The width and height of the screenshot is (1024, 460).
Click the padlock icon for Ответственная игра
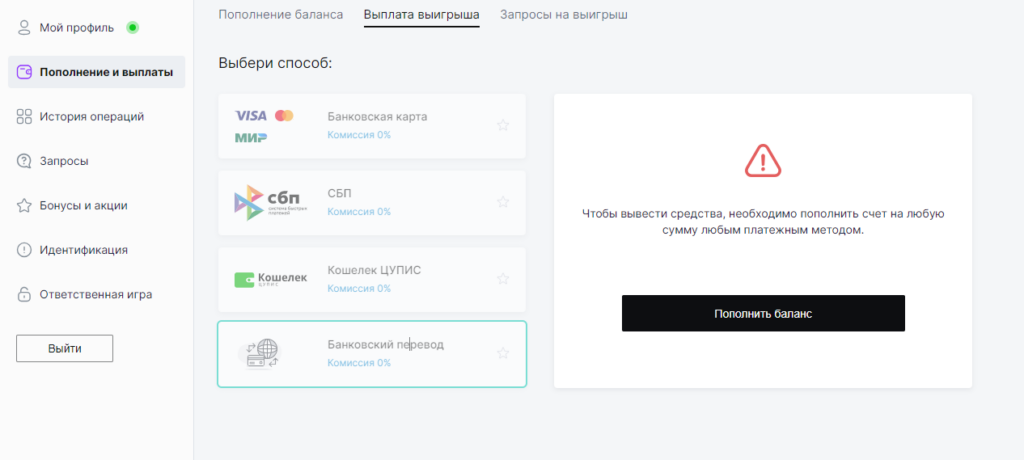(24, 294)
